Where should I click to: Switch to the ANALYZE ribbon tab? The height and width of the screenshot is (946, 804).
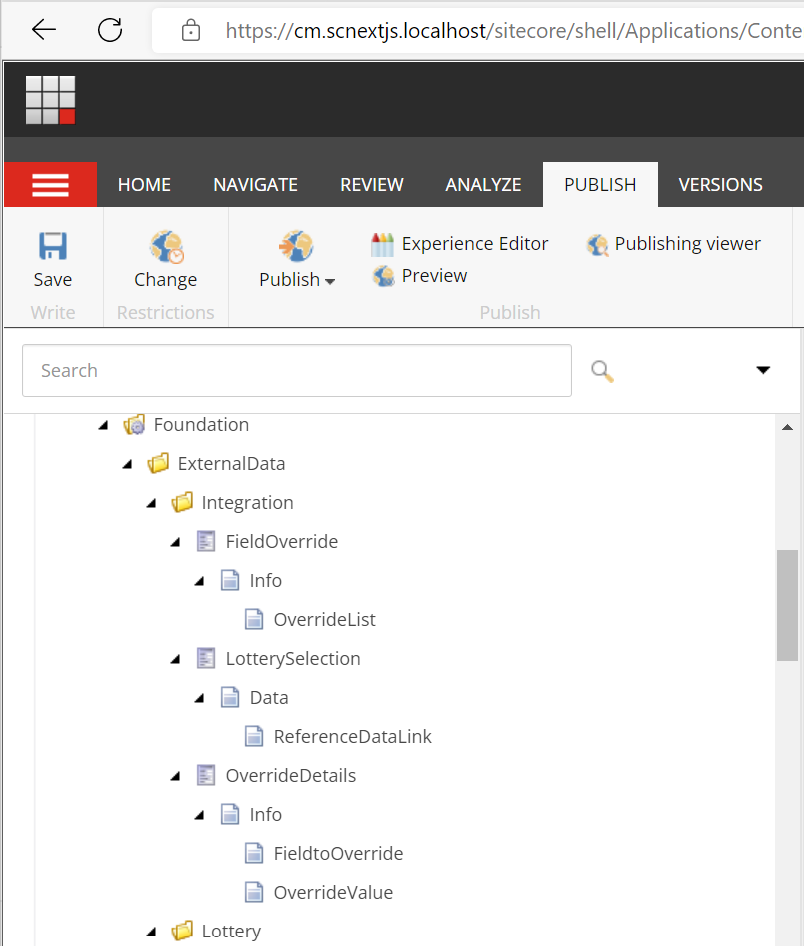[x=483, y=185]
